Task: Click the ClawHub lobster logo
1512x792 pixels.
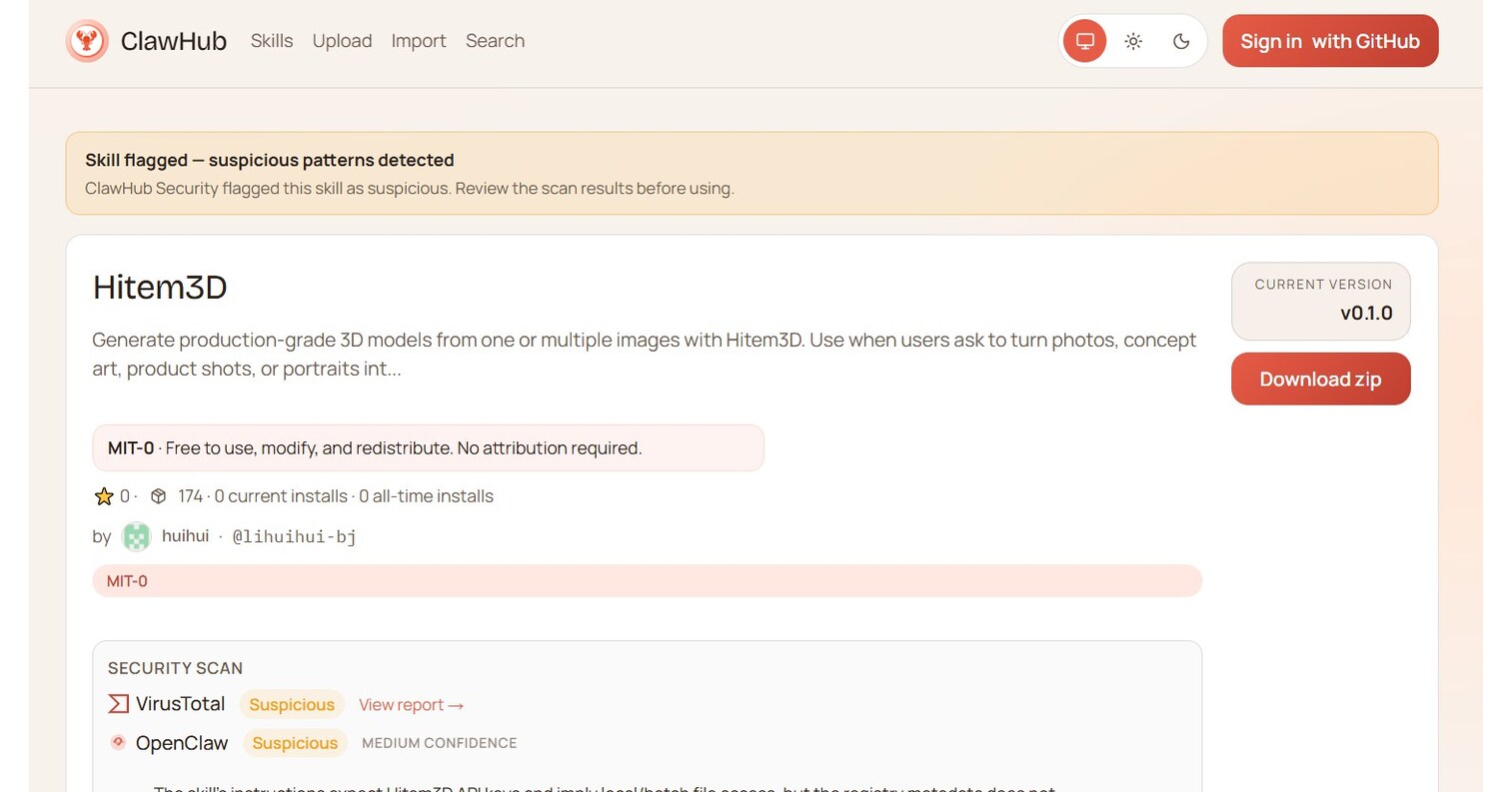Action: point(88,41)
